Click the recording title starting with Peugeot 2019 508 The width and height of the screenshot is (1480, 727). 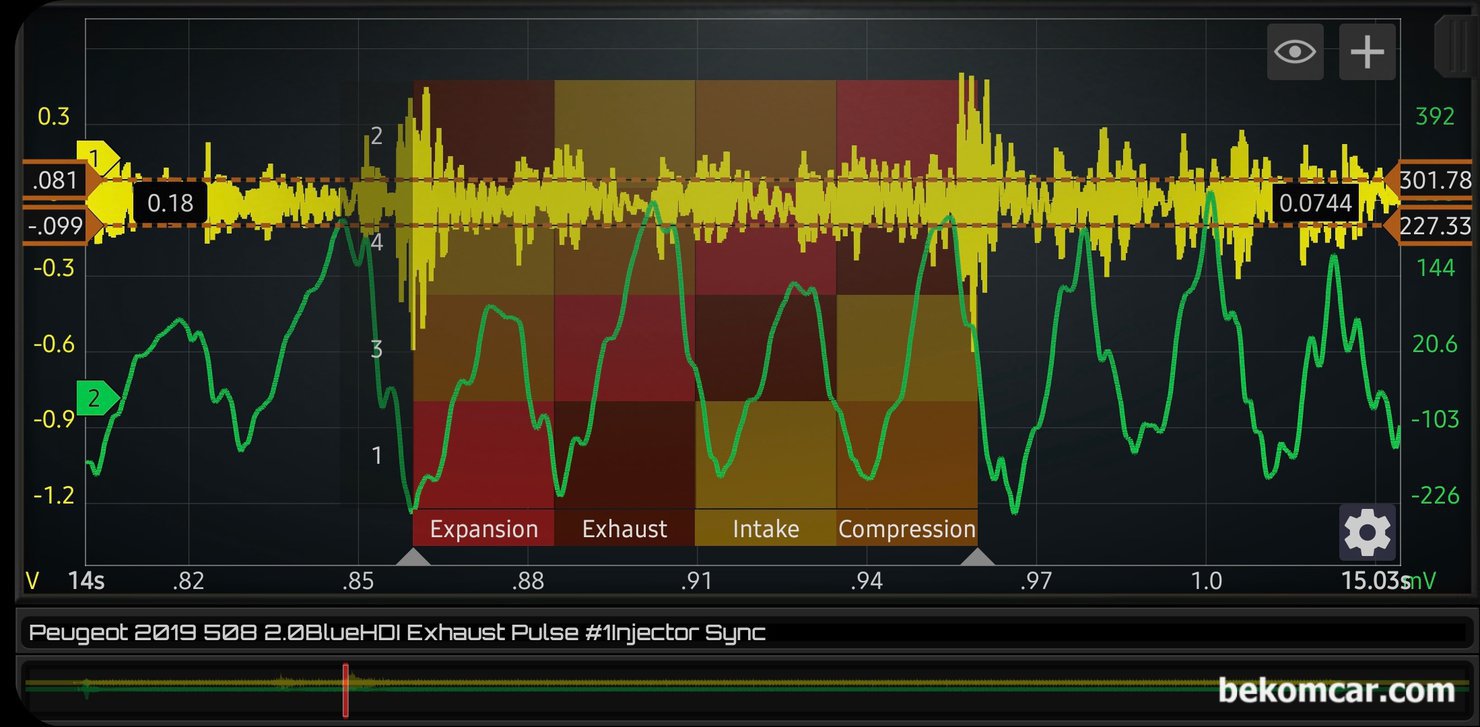coord(397,632)
